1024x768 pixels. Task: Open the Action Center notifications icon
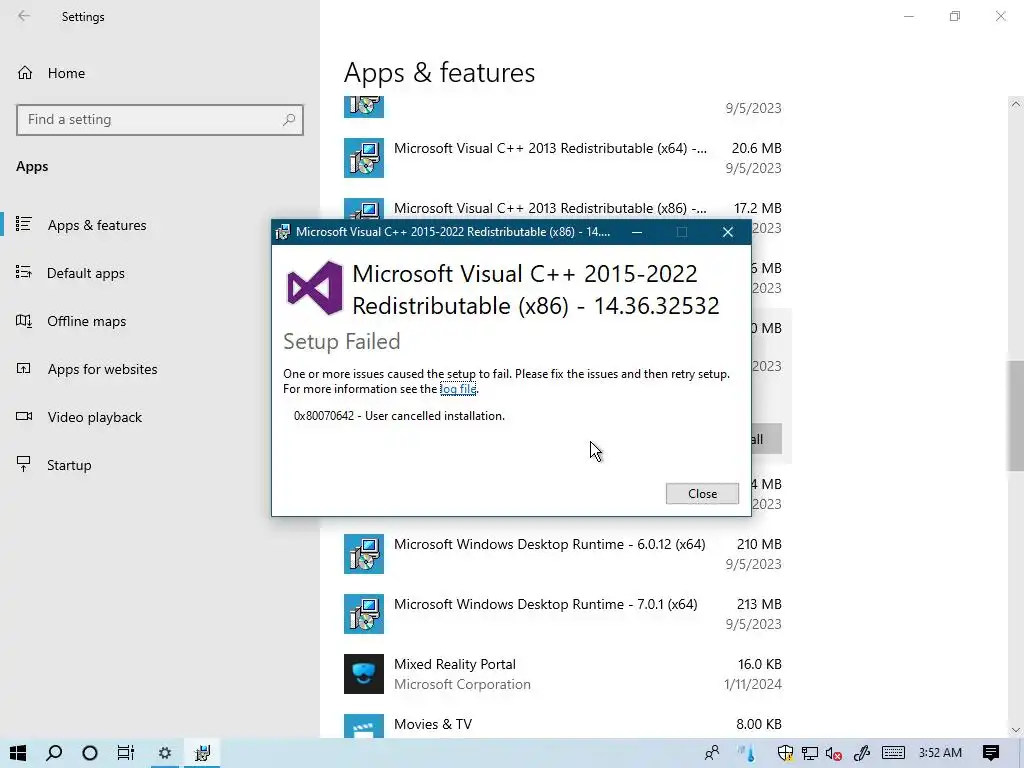point(991,753)
